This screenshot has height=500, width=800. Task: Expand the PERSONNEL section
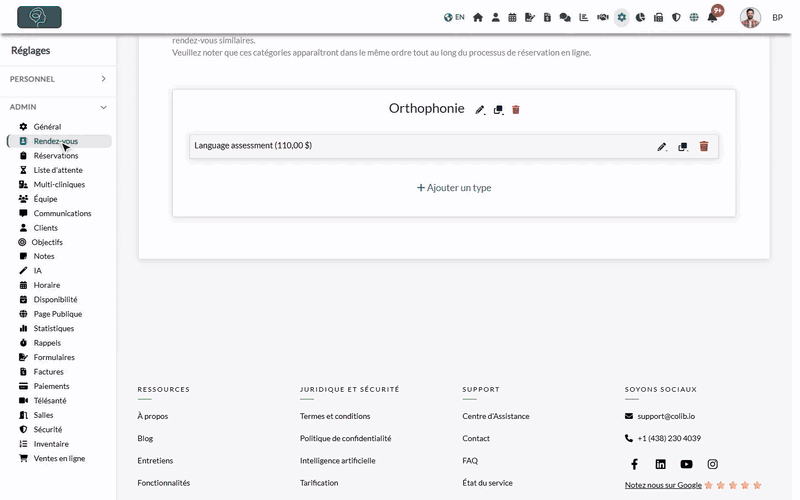coord(58,79)
